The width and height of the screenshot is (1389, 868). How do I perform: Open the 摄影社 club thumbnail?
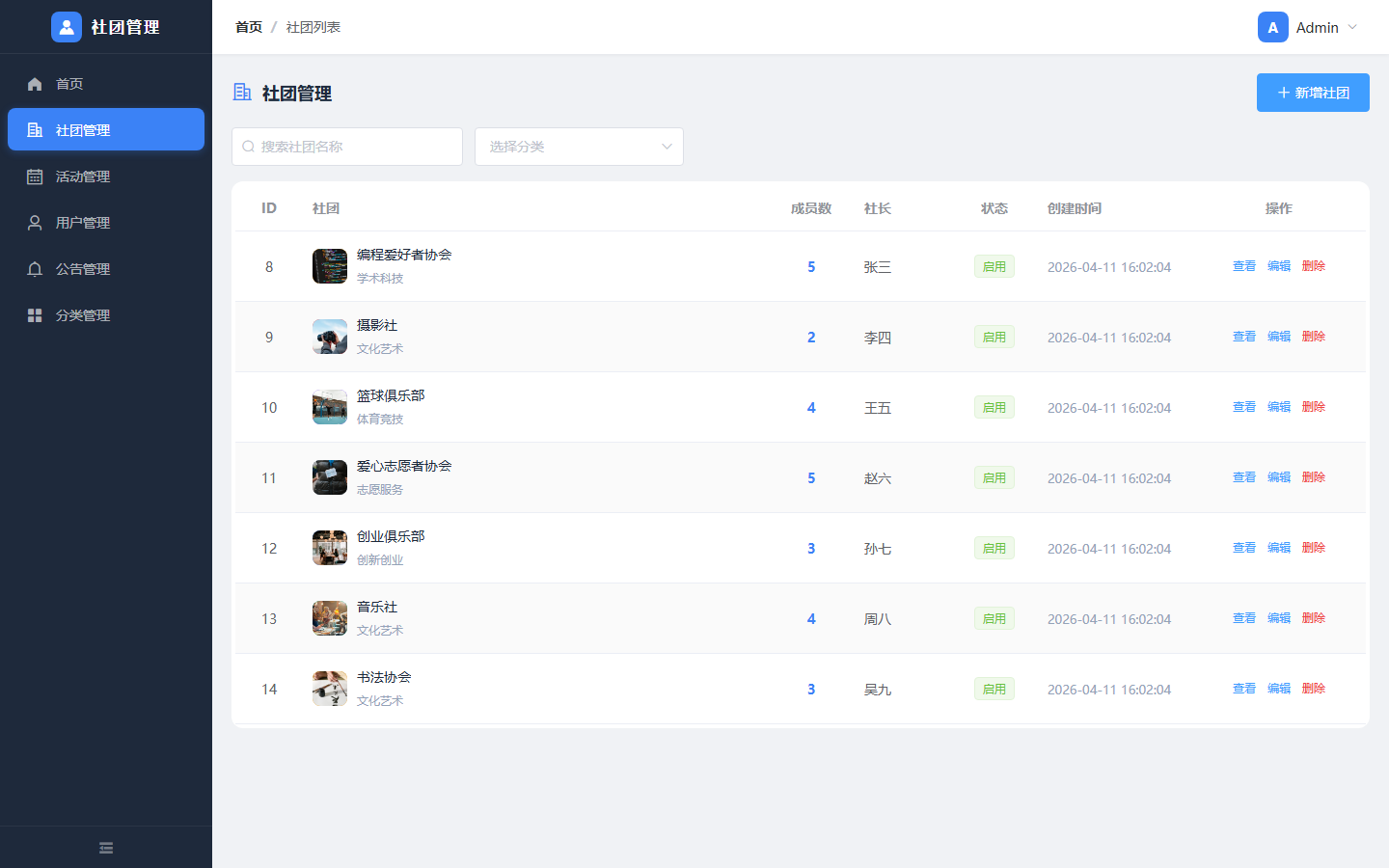coord(330,337)
